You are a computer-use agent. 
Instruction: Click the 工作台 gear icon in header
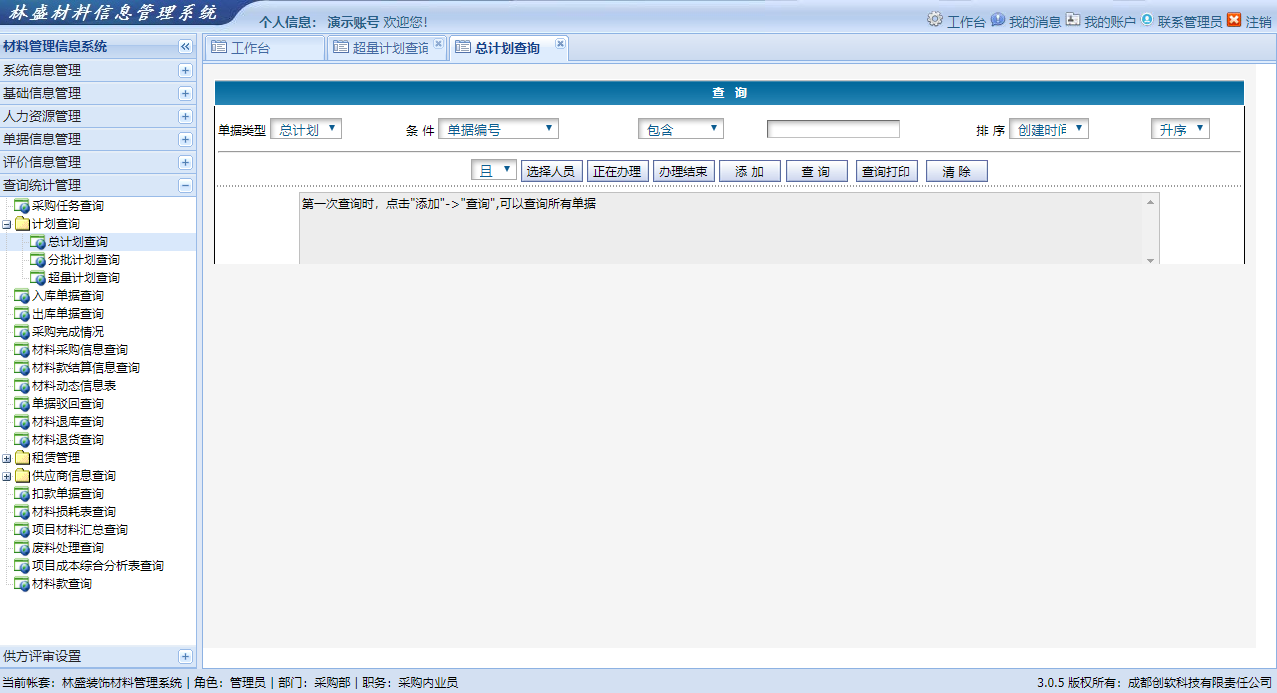point(935,20)
